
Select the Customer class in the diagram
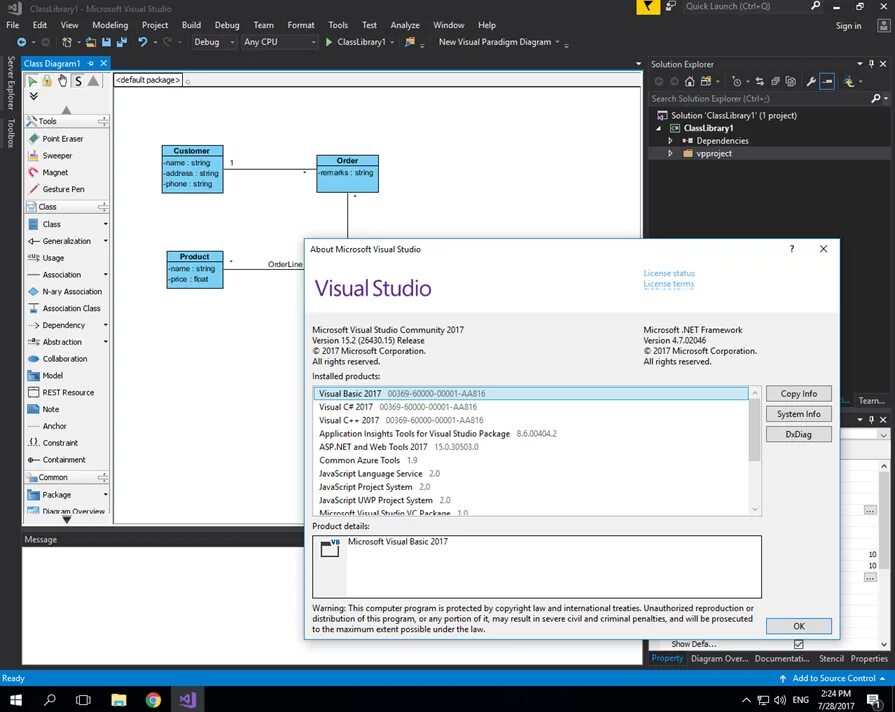(192, 169)
